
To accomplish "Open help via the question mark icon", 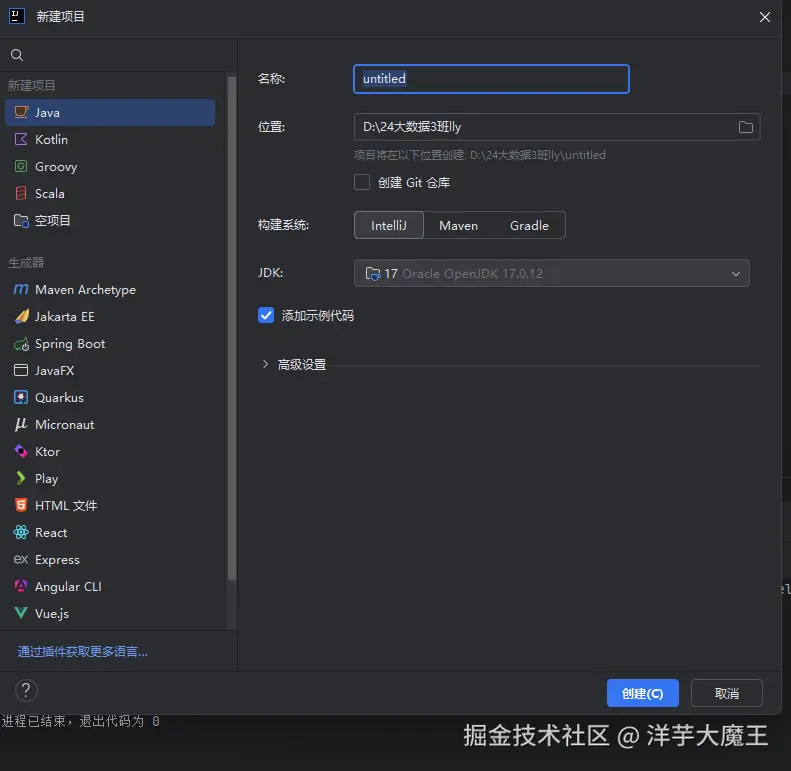I will coord(26,690).
